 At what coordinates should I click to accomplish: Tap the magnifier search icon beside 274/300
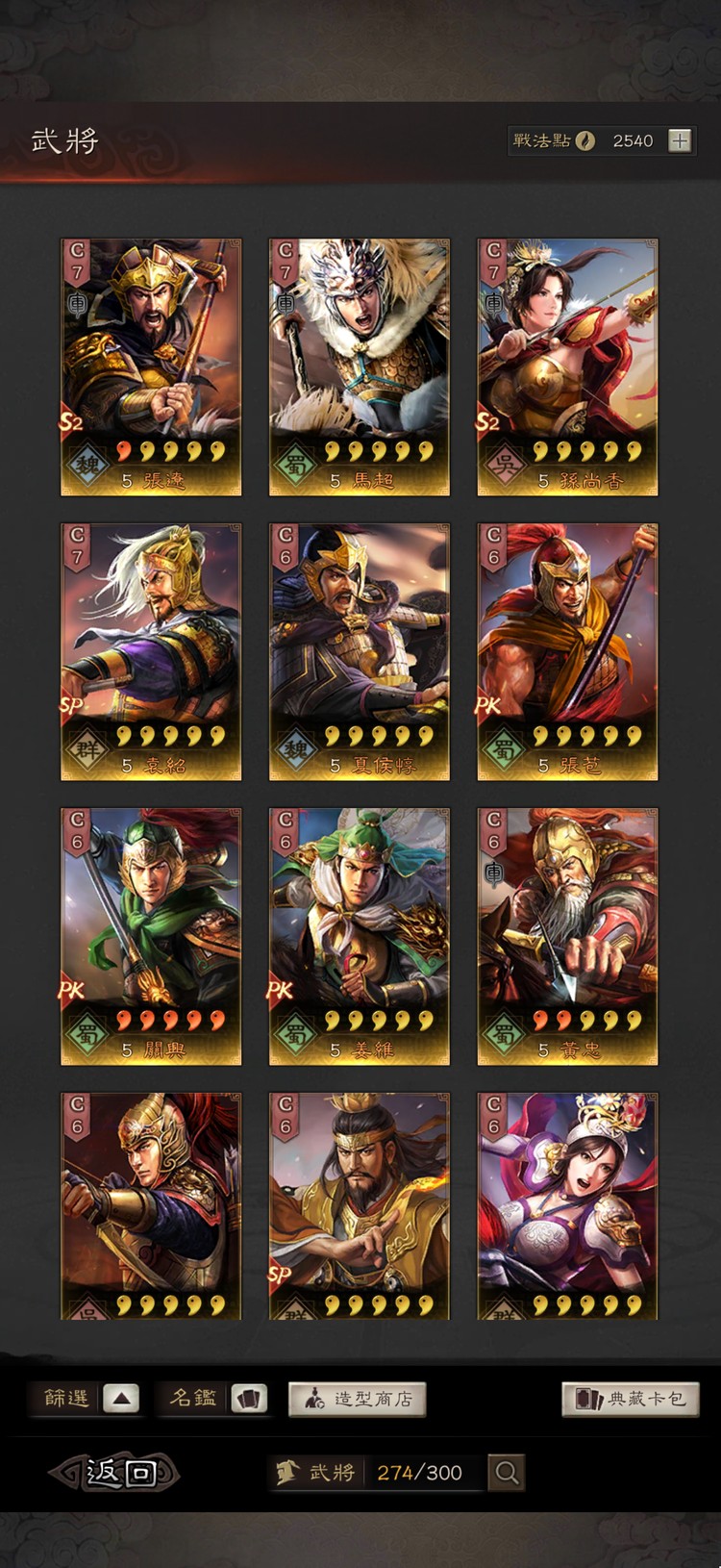pos(507,1472)
